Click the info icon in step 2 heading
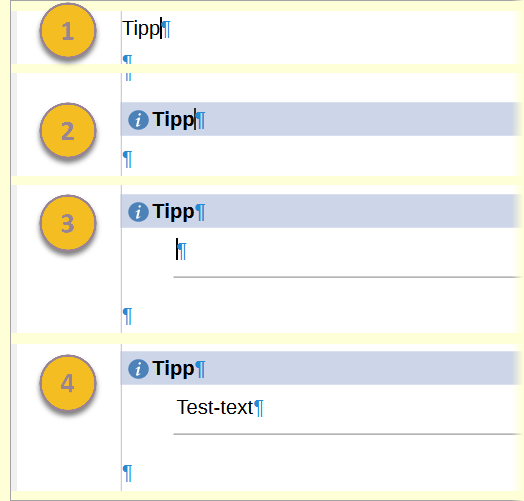This screenshot has height=501, width=524. (138, 120)
